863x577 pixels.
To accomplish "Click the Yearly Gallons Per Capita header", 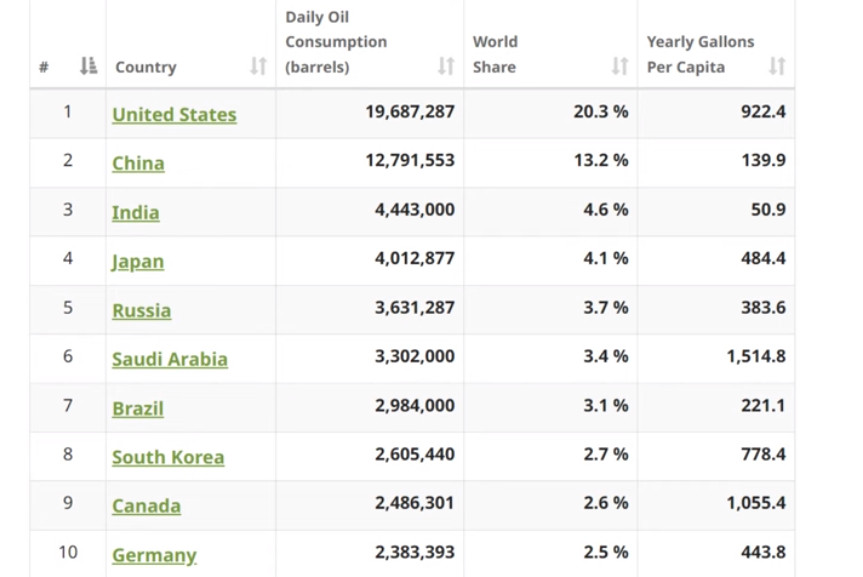I will pos(700,55).
